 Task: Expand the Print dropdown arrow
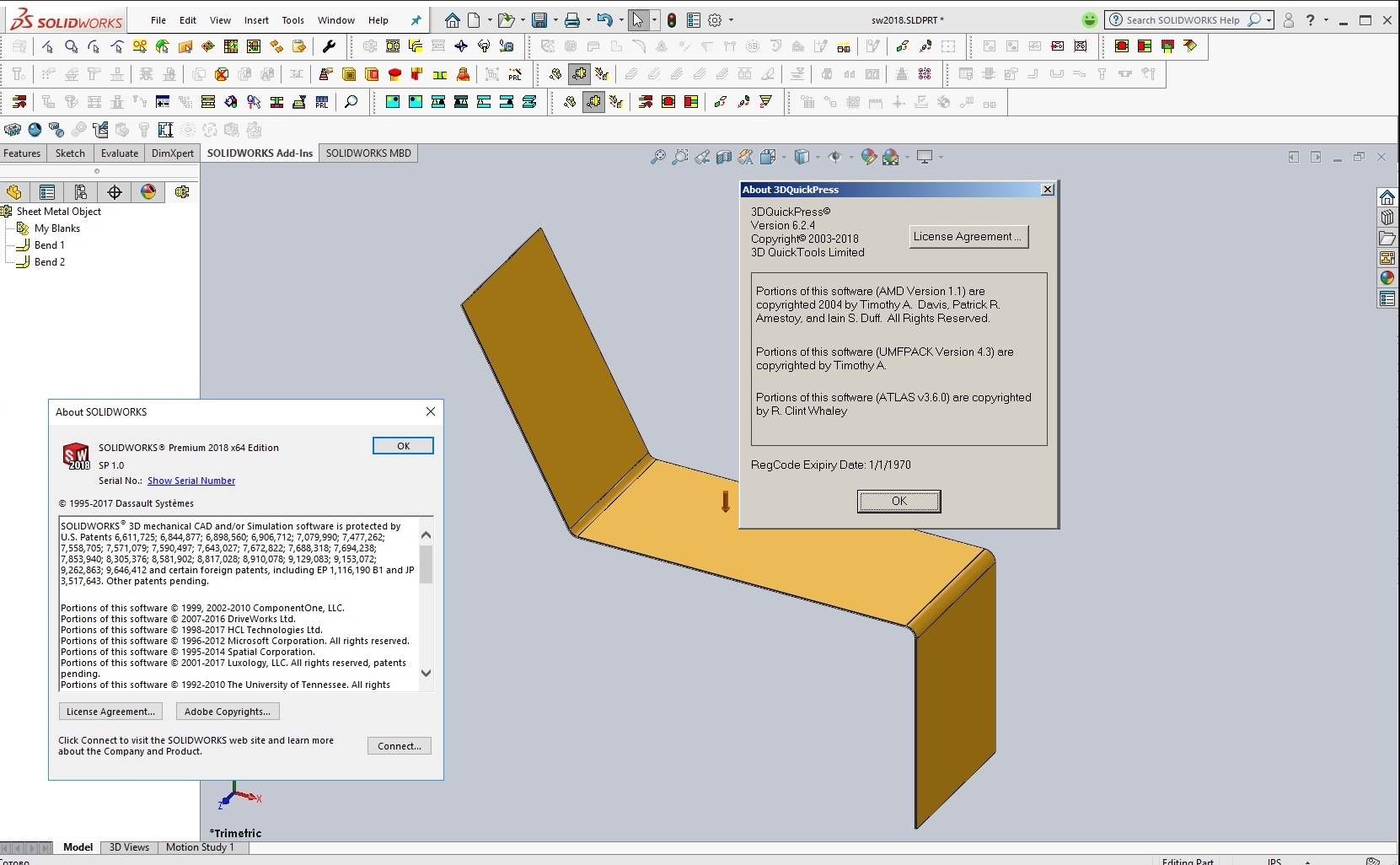pos(588,20)
